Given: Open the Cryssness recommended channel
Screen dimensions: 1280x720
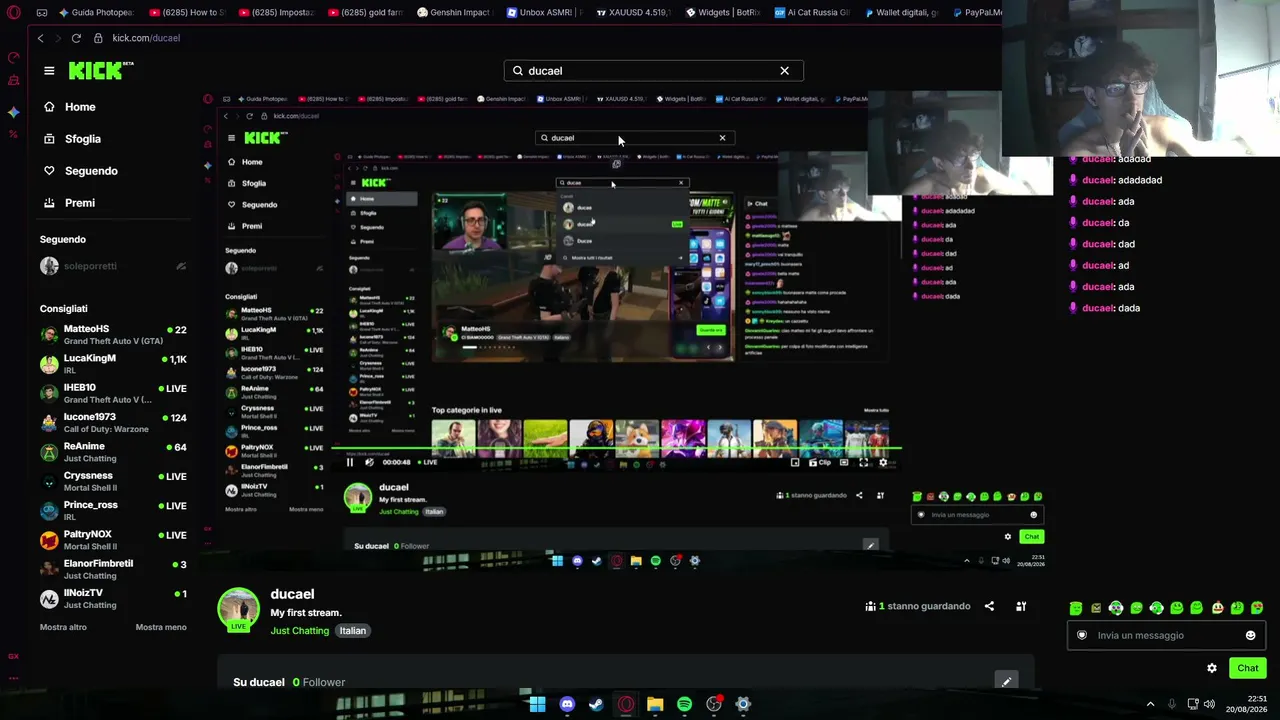Looking at the screenshot, I should click(x=113, y=481).
